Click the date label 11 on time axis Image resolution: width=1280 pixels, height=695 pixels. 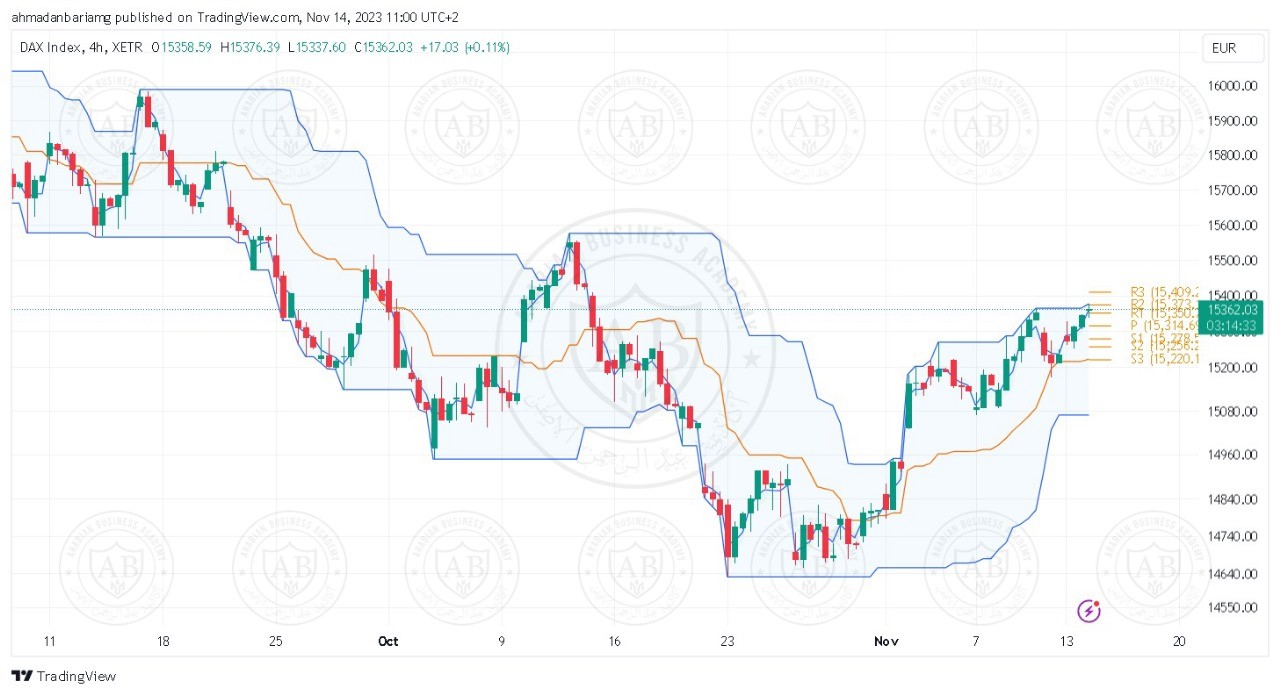click(x=51, y=641)
